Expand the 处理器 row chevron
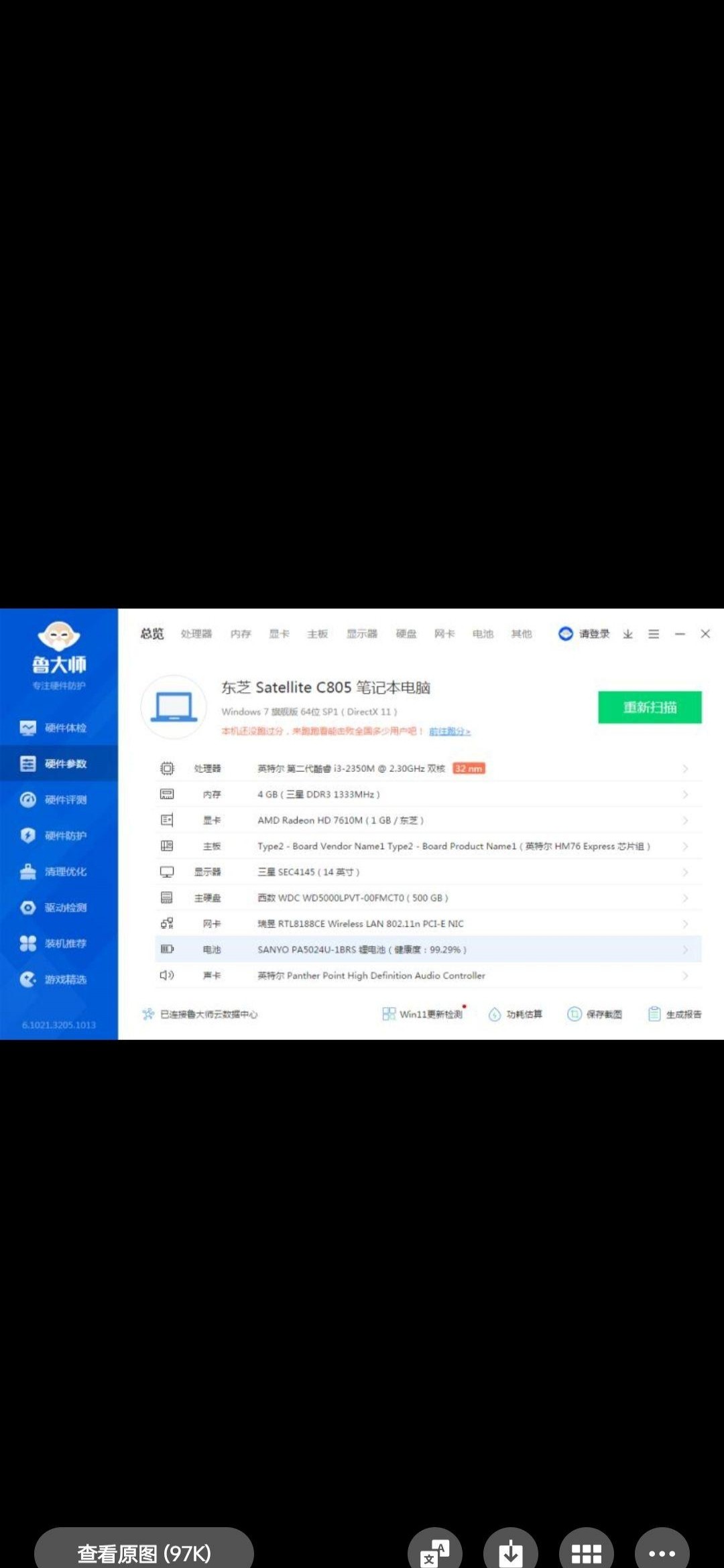Image resolution: width=724 pixels, height=1568 pixels. click(685, 769)
